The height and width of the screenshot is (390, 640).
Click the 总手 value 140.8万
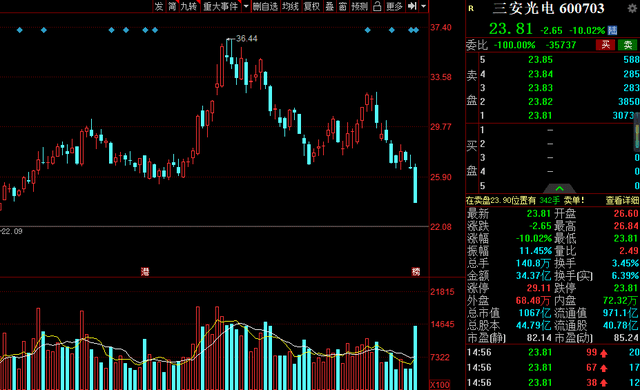tap(533, 263)
